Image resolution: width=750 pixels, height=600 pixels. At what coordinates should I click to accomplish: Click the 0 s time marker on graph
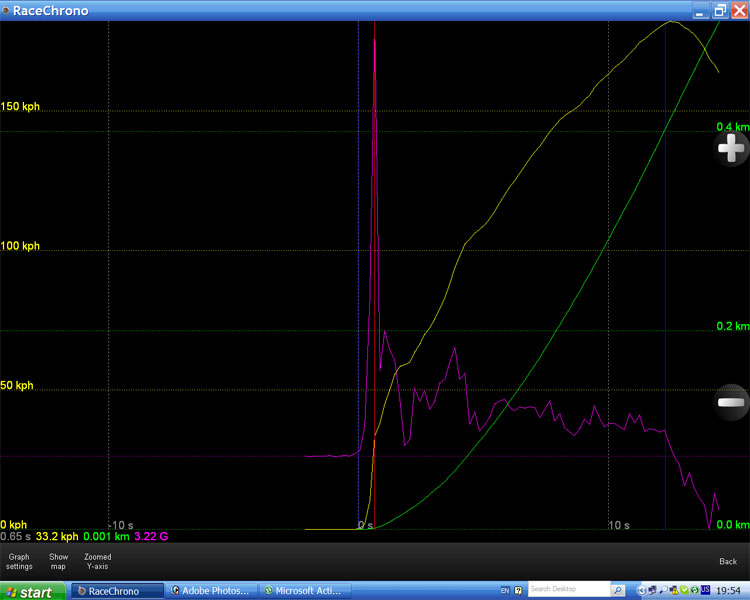[365, 525]
